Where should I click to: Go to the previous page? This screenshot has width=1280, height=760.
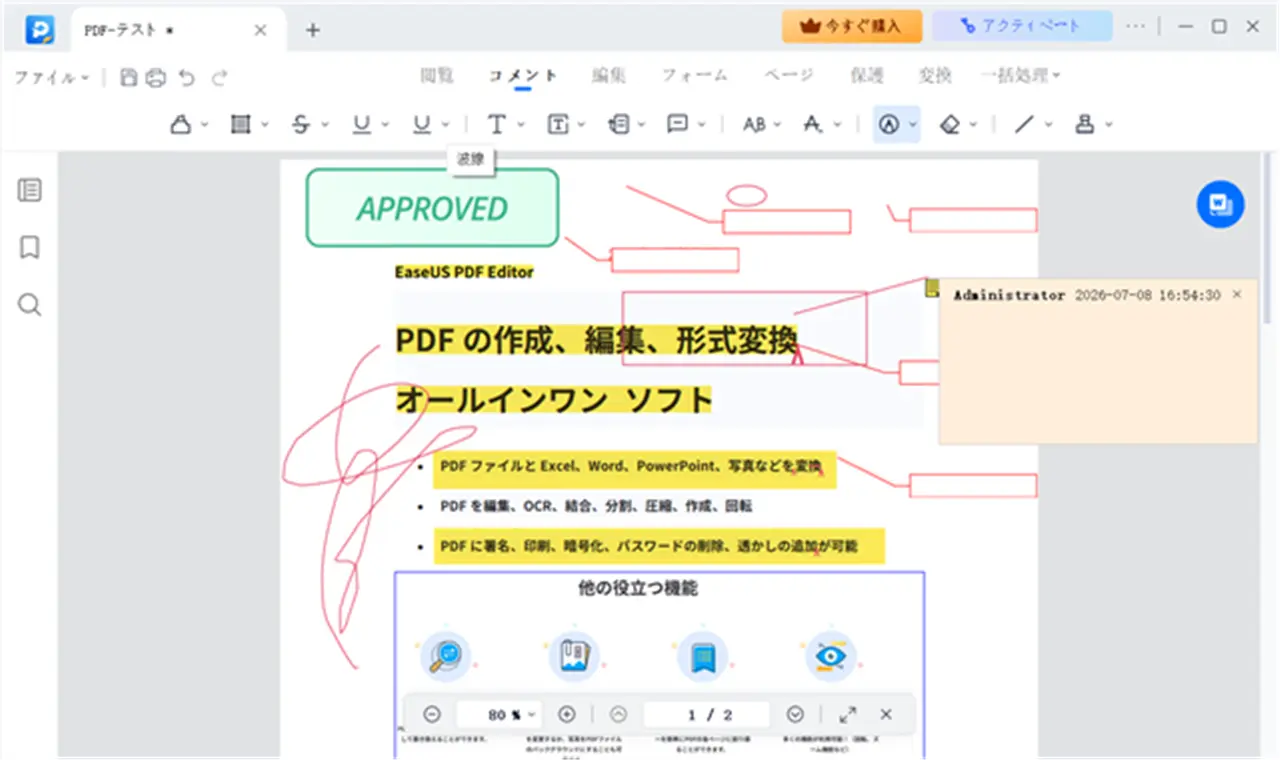pyautogui.click(x=618, y=714)
